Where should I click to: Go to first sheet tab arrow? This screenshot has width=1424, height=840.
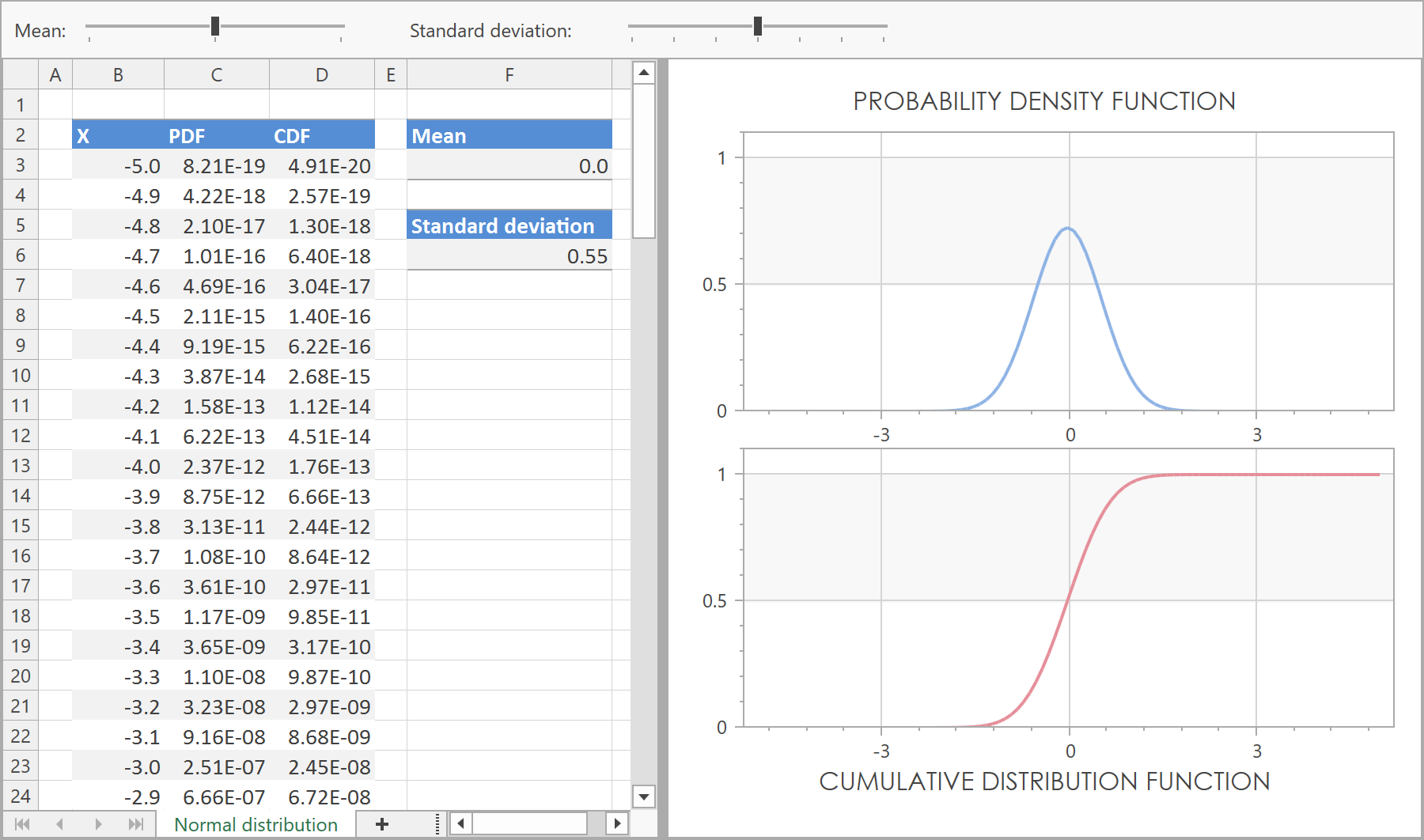click(x=22, y=824)
